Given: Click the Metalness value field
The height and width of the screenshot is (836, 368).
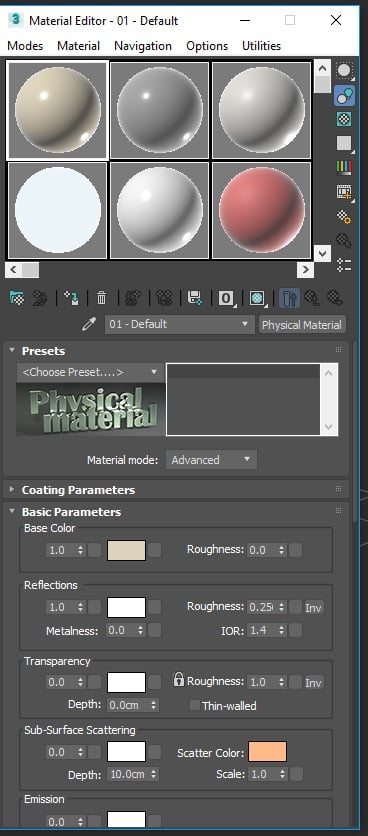Looking at the screenshot, I should [121, 630].
